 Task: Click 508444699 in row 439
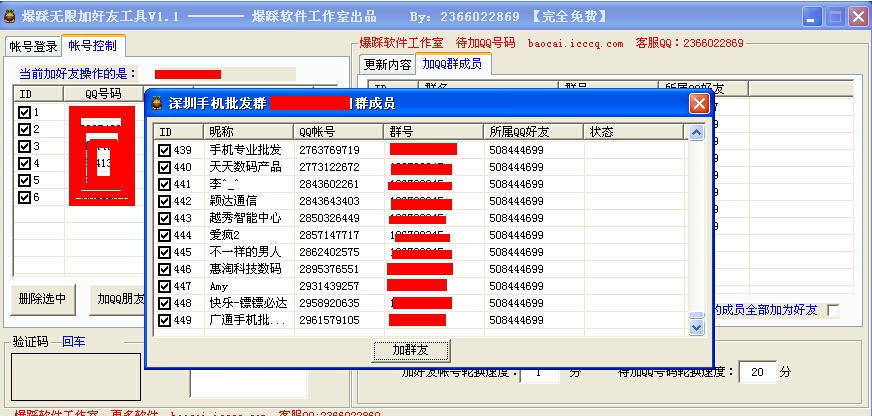(x=517, y=150)
